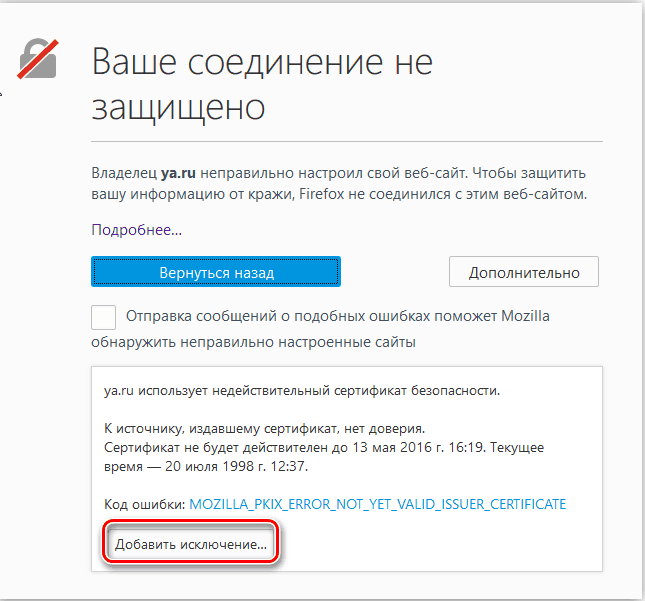Click the Отправка сообщений о подобных ошибках label

coord(337,317)
